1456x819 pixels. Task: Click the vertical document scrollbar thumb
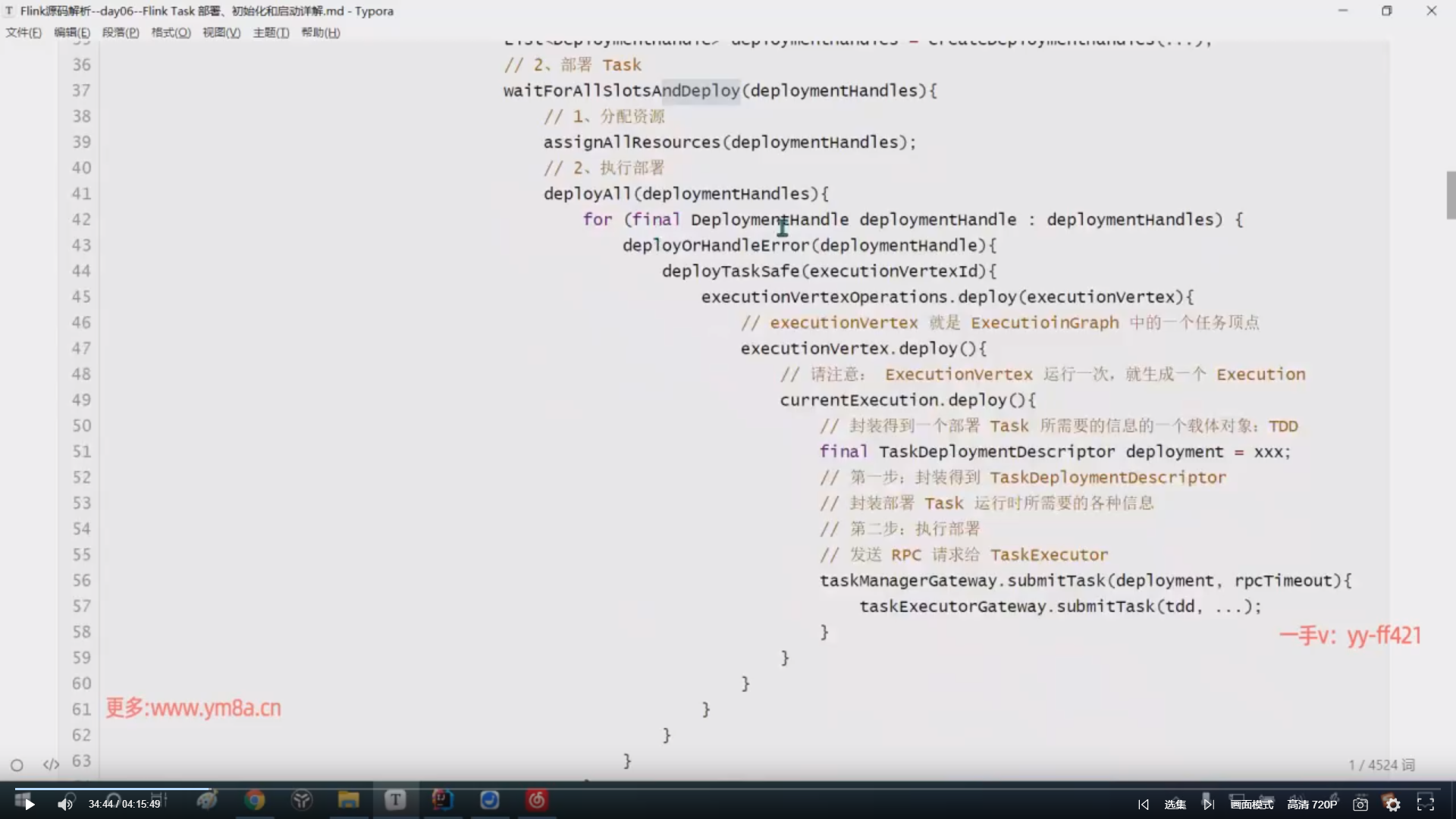tap(1451, 195)
